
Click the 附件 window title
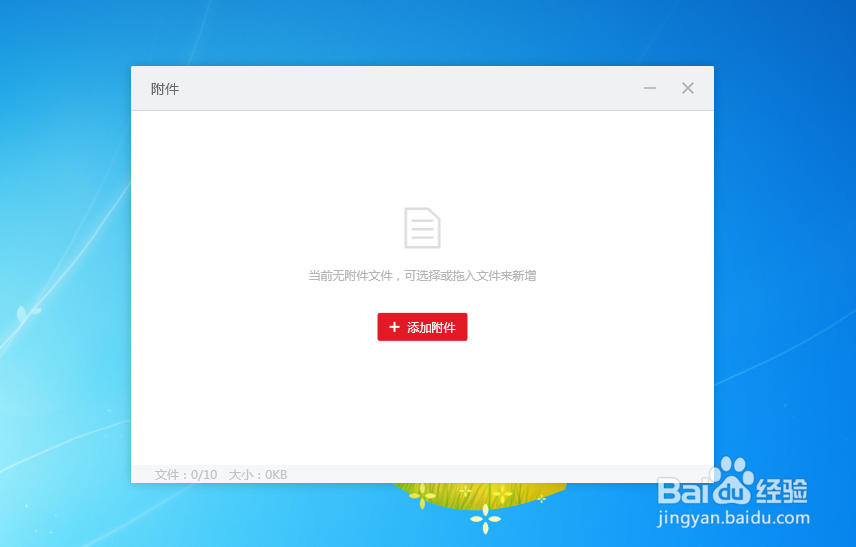coord(165,89)
